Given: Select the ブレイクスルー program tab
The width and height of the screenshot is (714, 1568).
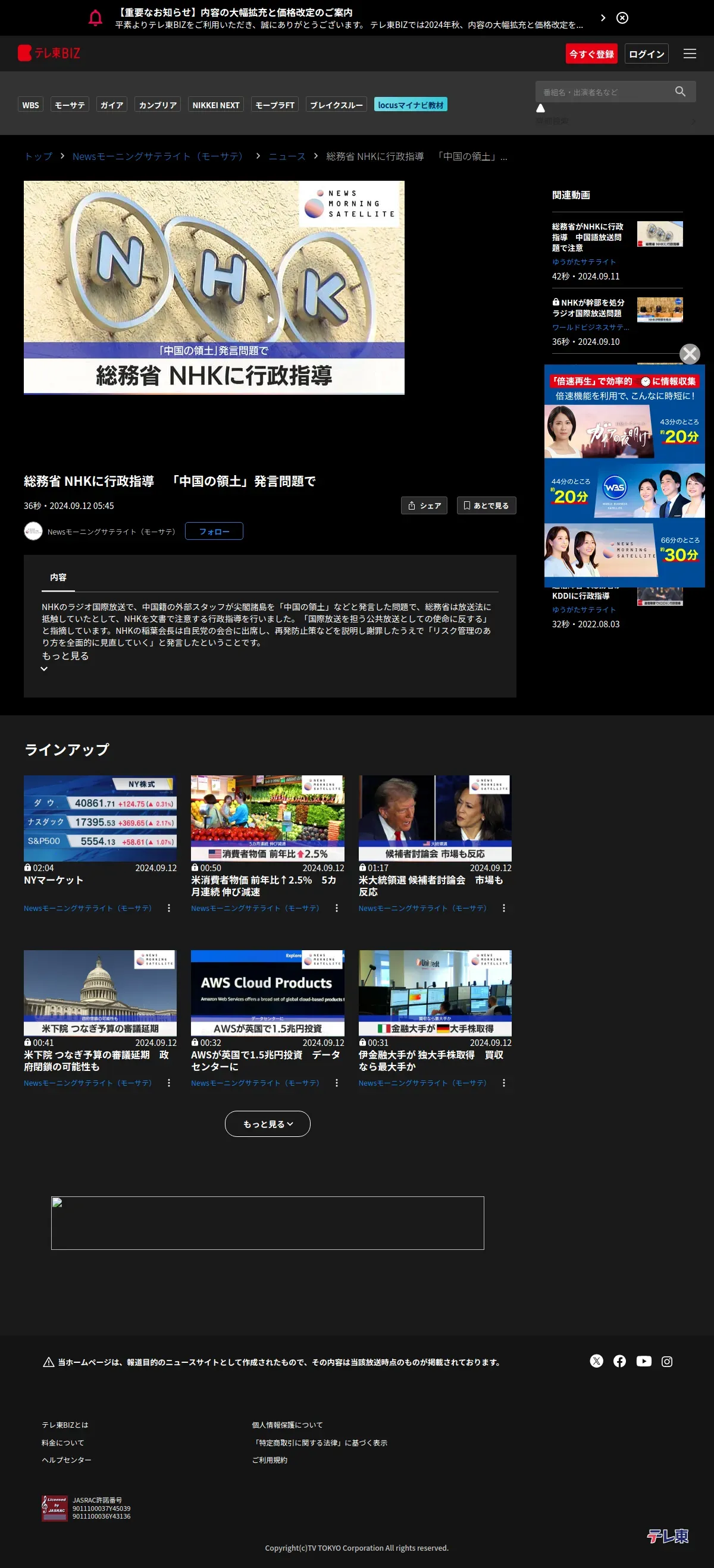Looking at the screenshot, I should click(336, 105).
